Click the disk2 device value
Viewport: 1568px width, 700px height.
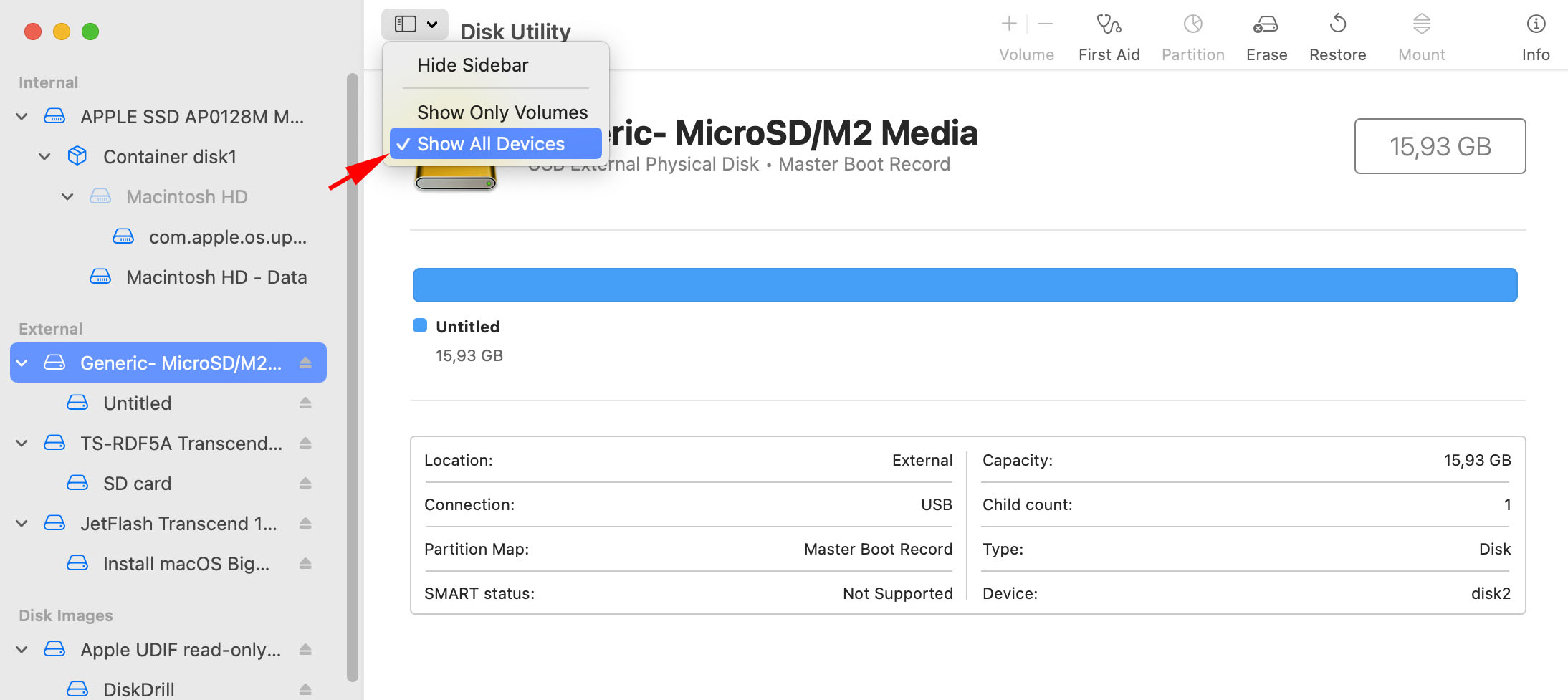click(1491, 593)
